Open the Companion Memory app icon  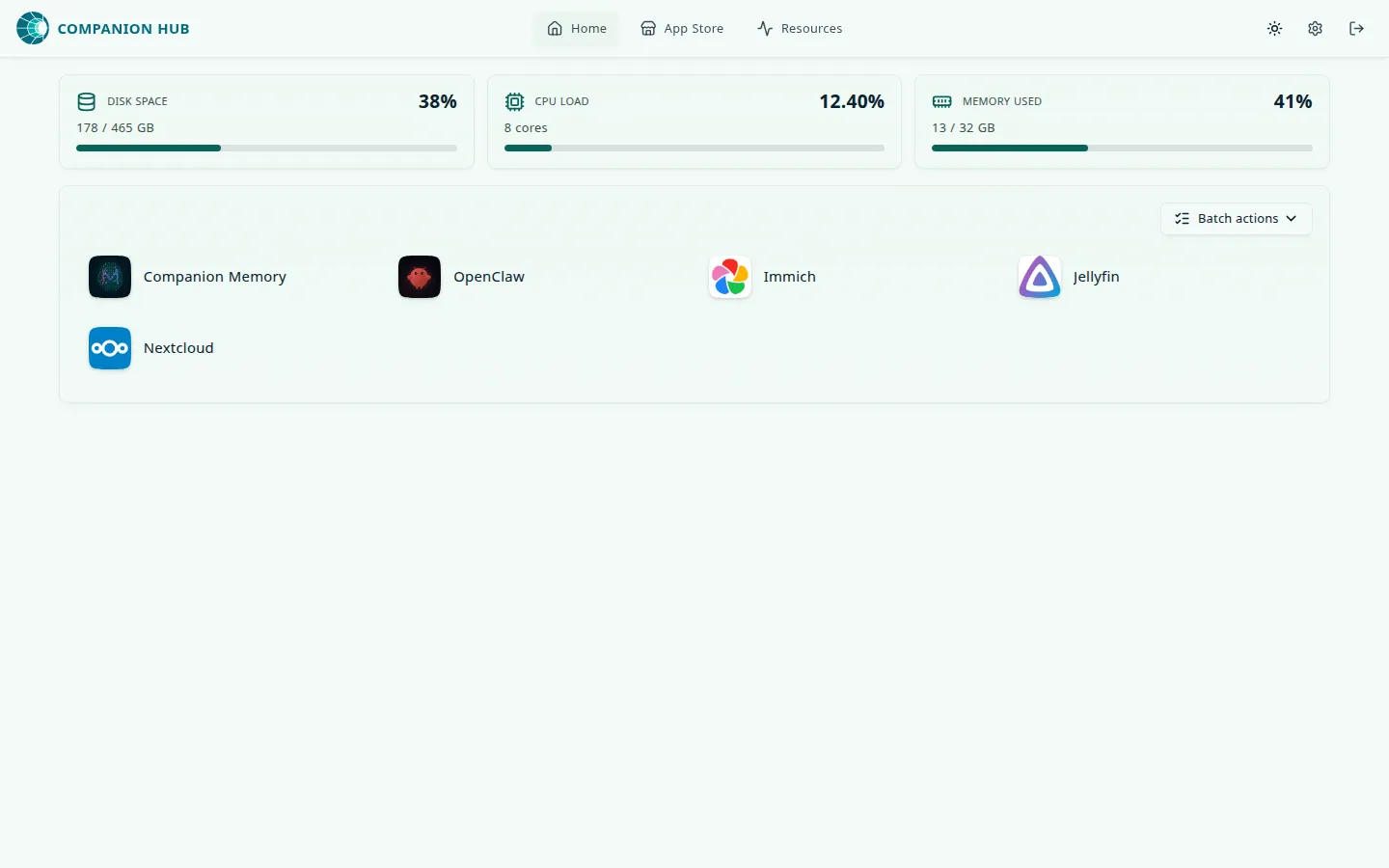pos(110,277)
